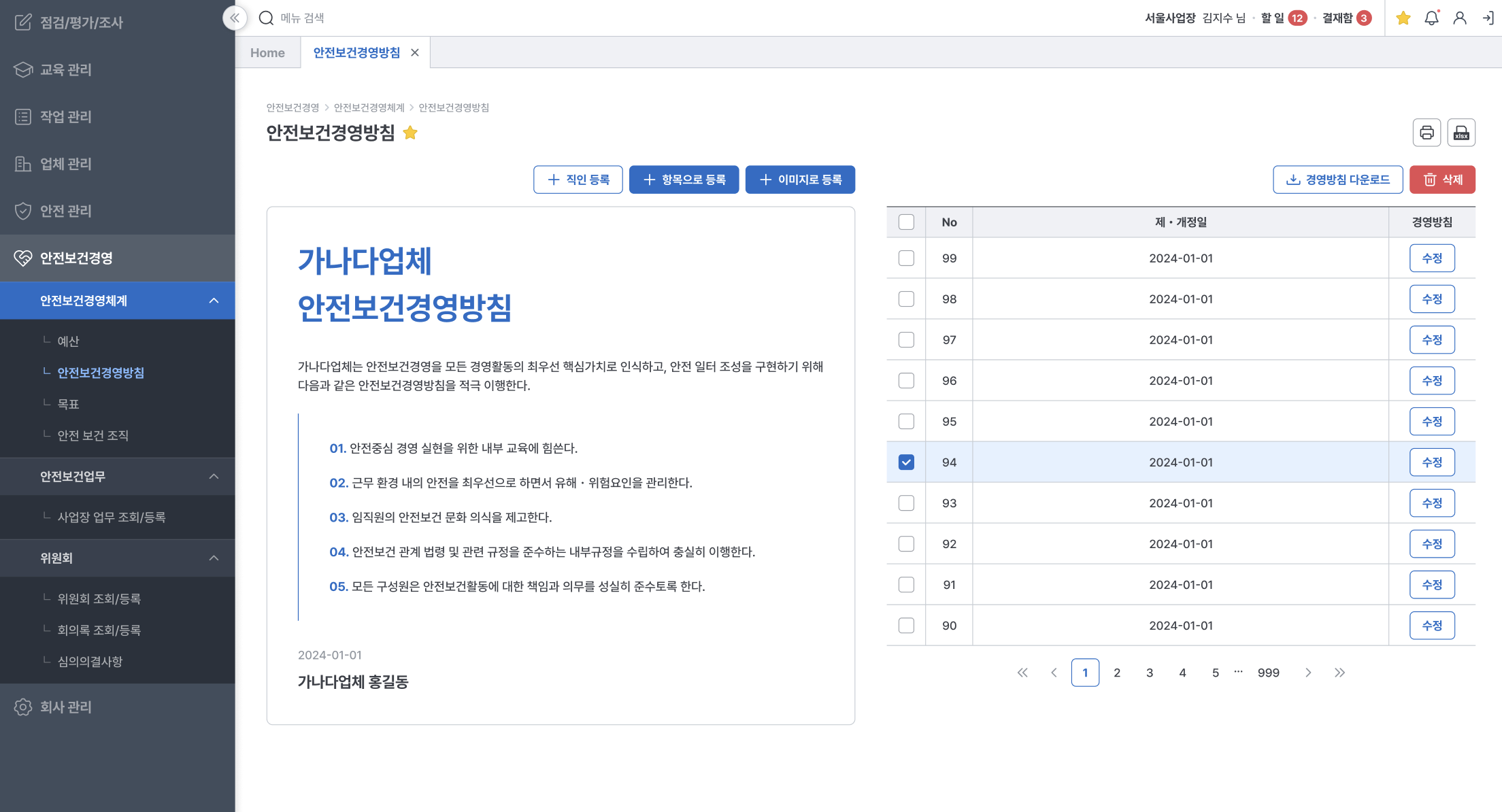The height and width of the screenshot is (812, 1502).
Task: Collapse the sidebar with double-chevron icon
Action: tap(234, 18)
